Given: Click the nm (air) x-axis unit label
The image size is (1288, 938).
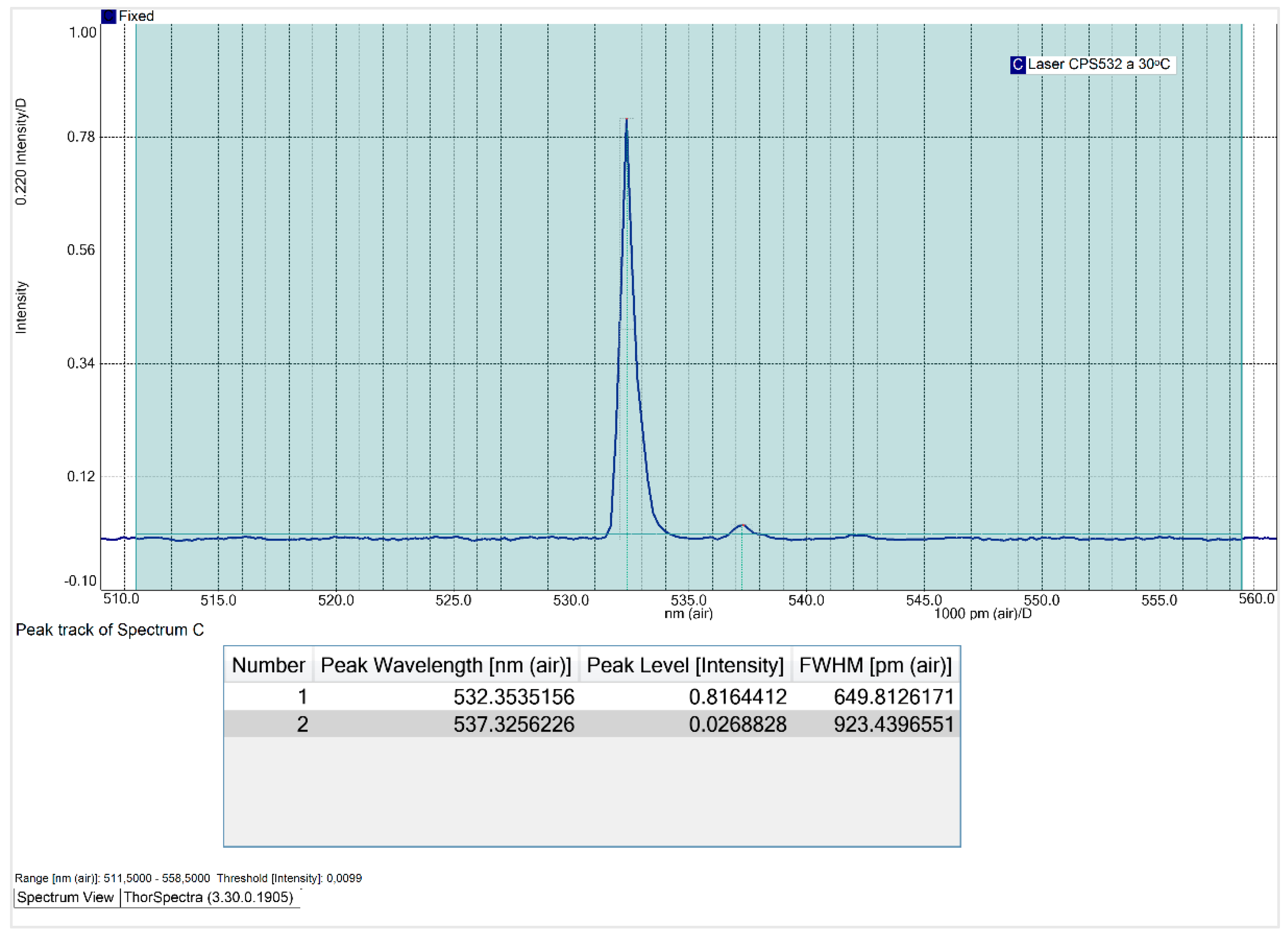Looking at the screenshot, I should tap(688, 614).
